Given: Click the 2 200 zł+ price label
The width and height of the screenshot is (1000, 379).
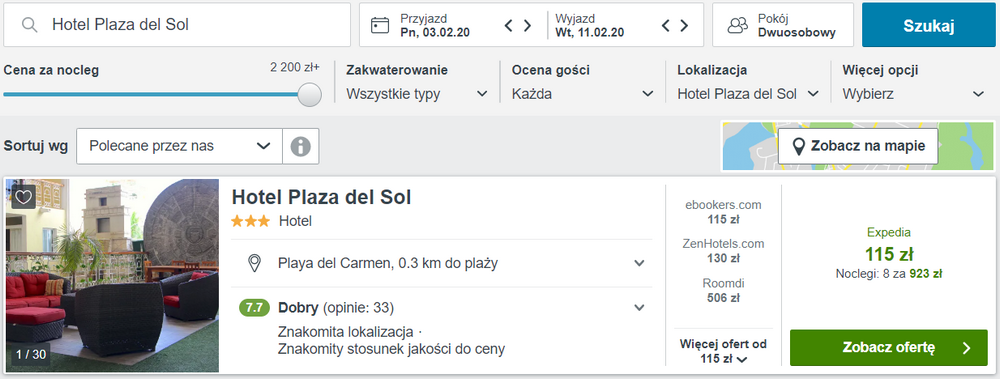Looking at the screenshot, I should pos(295,68).
